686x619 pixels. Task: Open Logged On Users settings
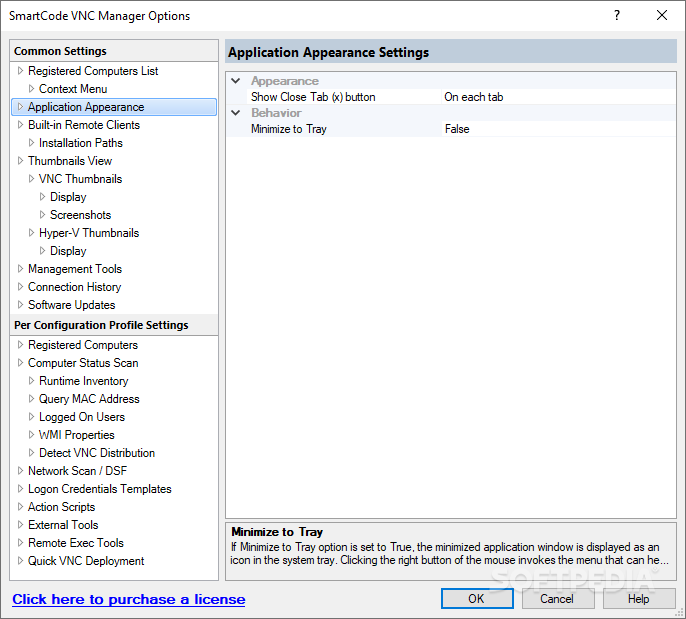[82, 417]
